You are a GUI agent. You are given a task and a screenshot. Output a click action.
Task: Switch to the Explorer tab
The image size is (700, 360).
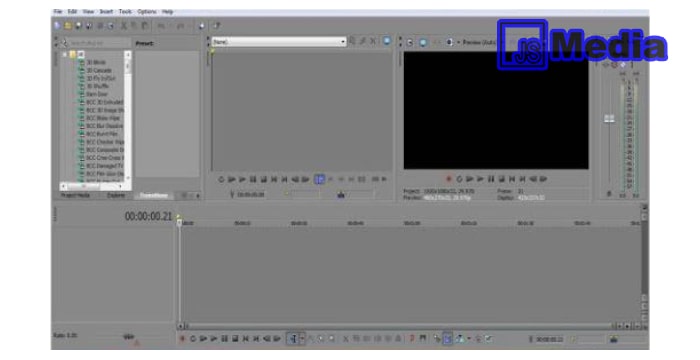[x=116, y=195]
